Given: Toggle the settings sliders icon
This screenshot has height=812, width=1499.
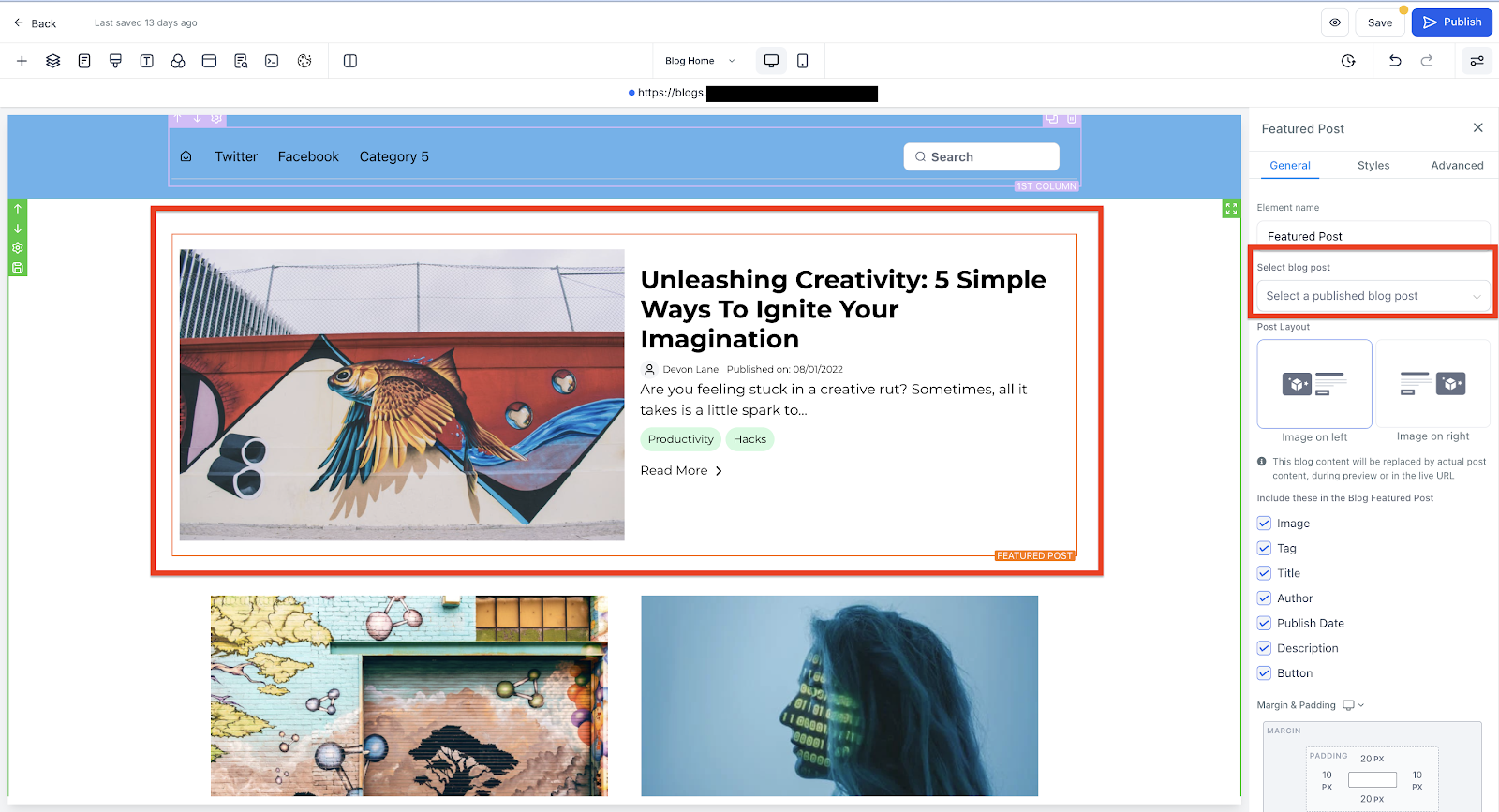Looking at the screenshot, I should click(x=1477, y=61).
